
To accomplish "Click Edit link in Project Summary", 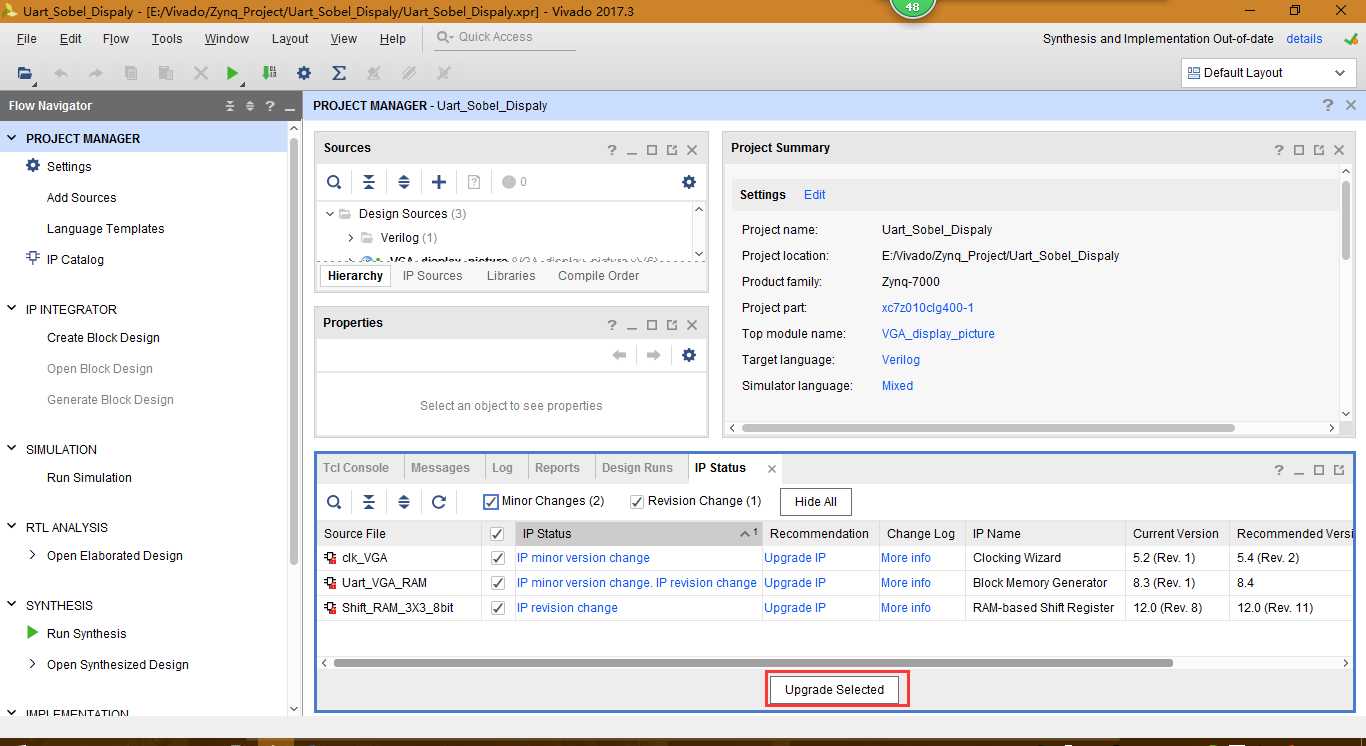I will pos(815,195).
